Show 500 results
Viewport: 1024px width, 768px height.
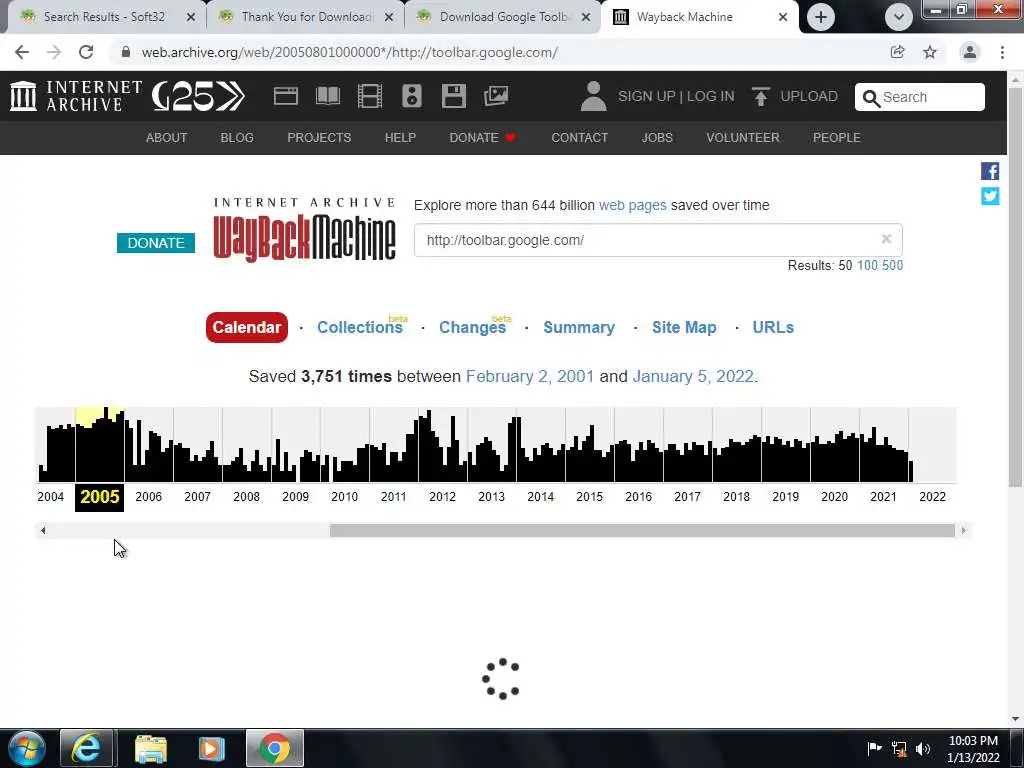tap(892, 265)
